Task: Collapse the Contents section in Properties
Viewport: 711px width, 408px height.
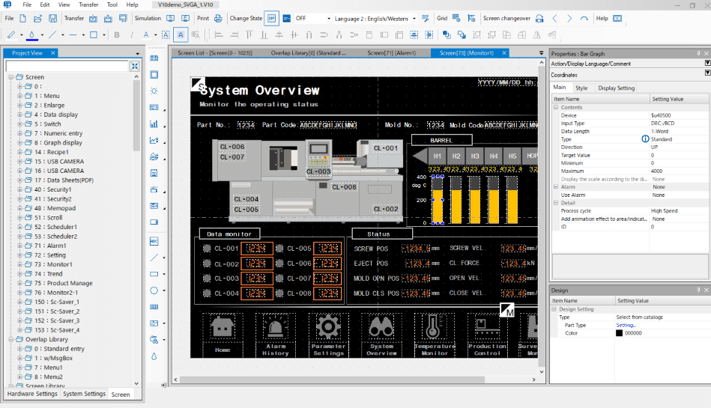Action: [556, 107]
